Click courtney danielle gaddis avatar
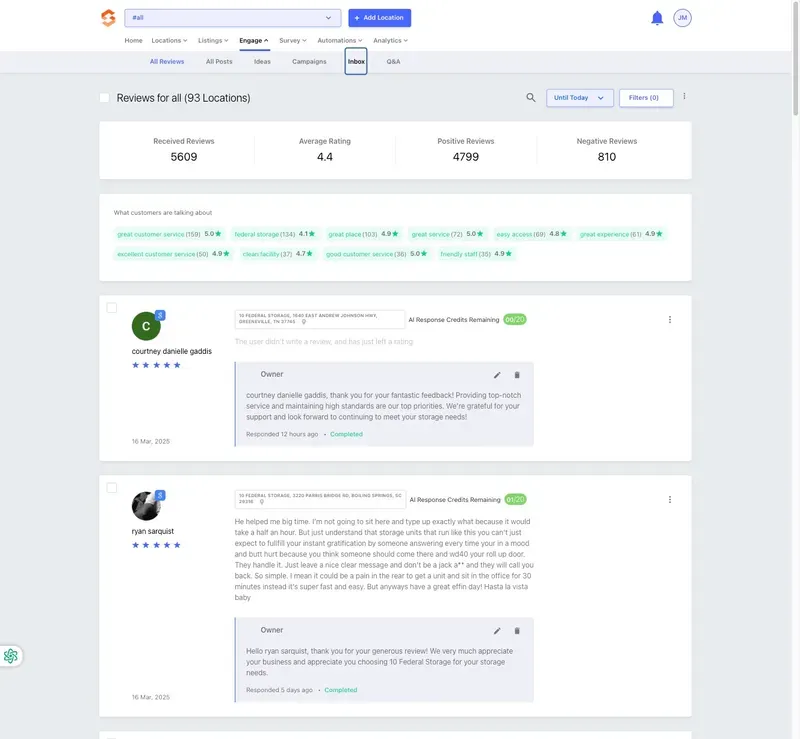This screenshot has height=739, width=800. pos(146,326)
